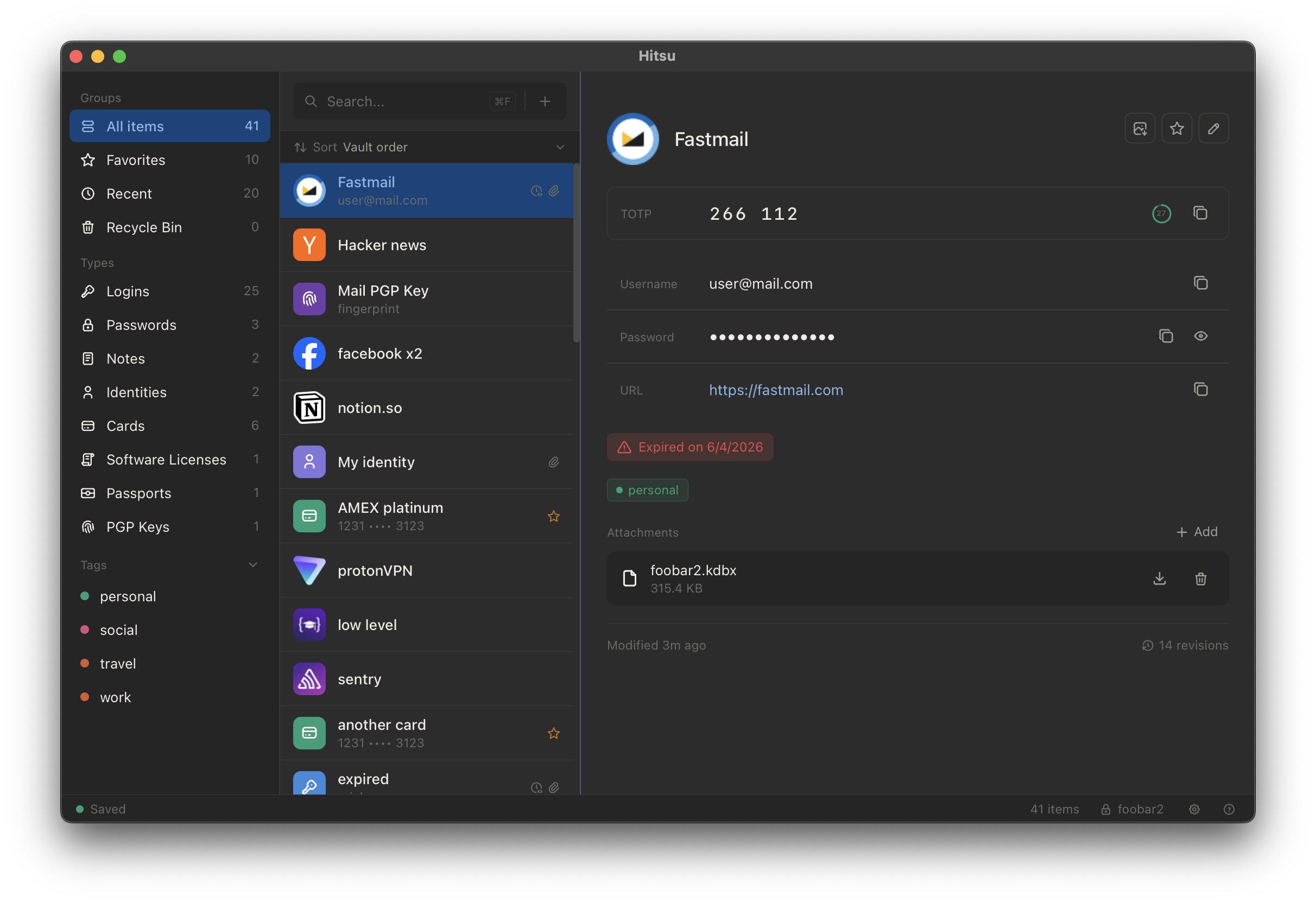Filter by Passwords type

coord(170,325)
